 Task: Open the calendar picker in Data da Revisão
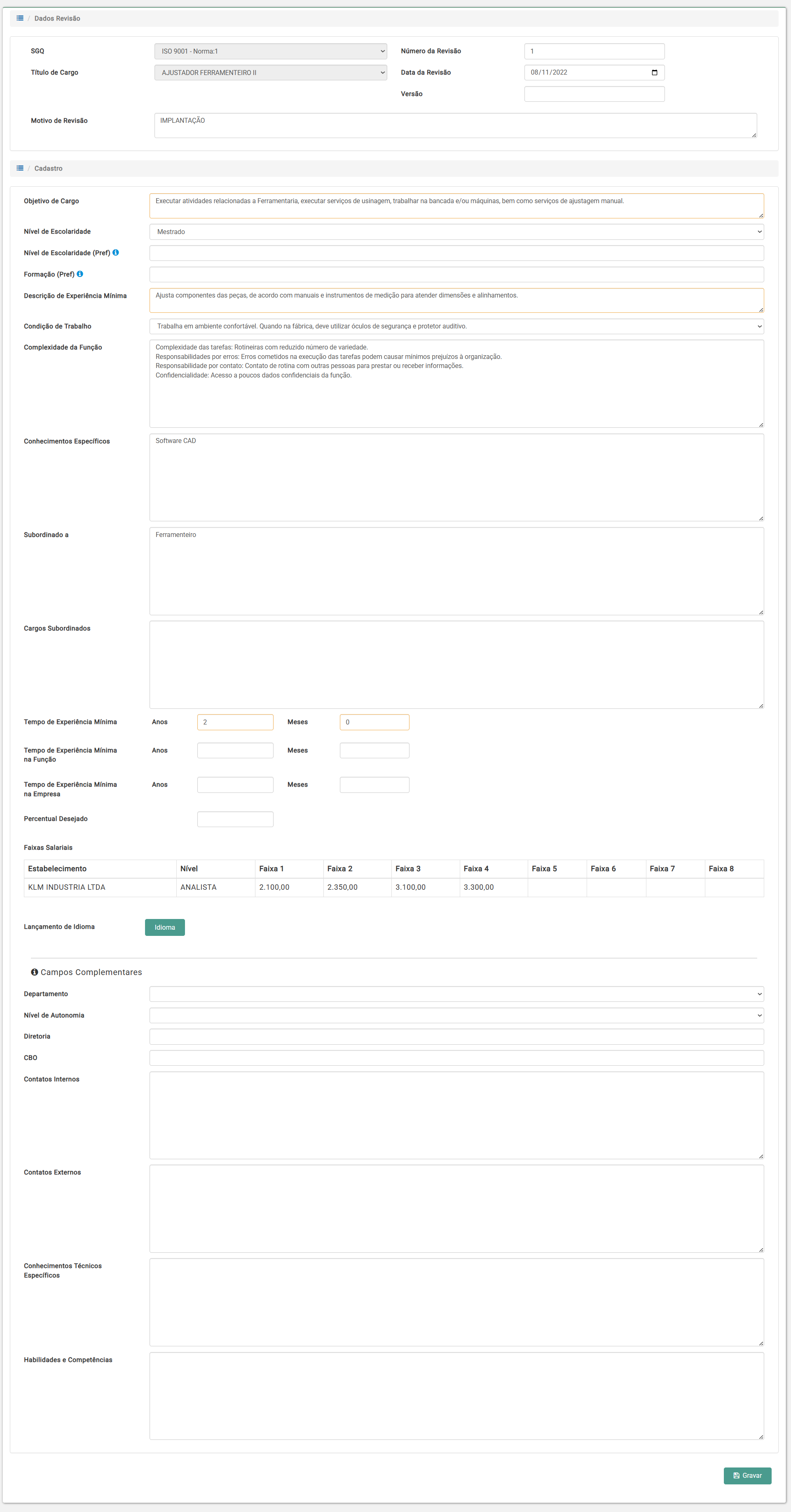[654, 73]
